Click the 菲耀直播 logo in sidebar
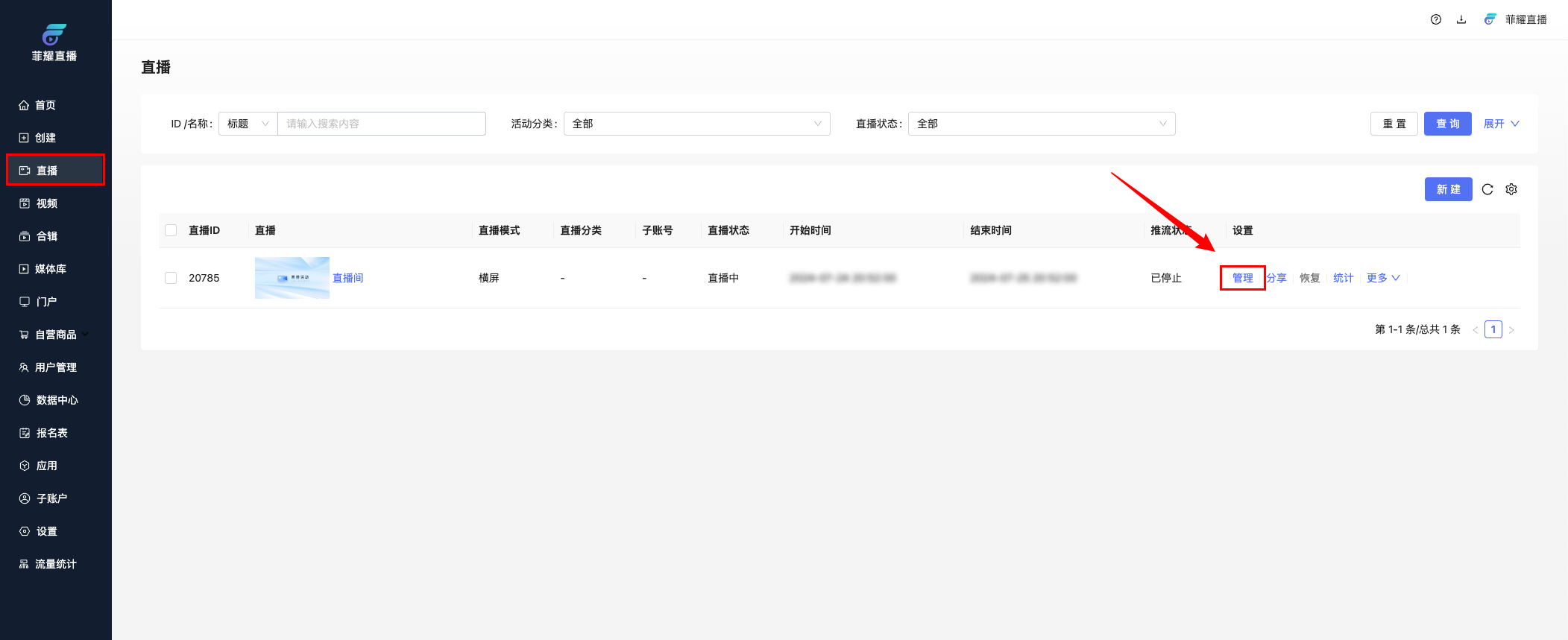The height and width of the screenshot is (640, 1568). pyautogui.click(x=54, y=35)
